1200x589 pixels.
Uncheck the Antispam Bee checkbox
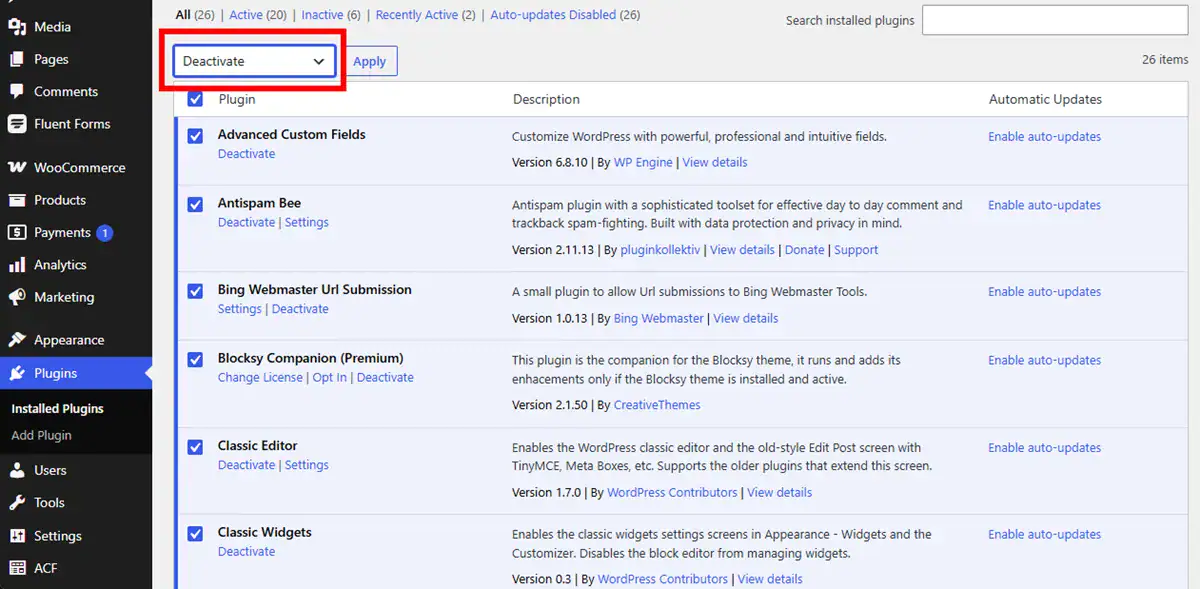[195, 204]
